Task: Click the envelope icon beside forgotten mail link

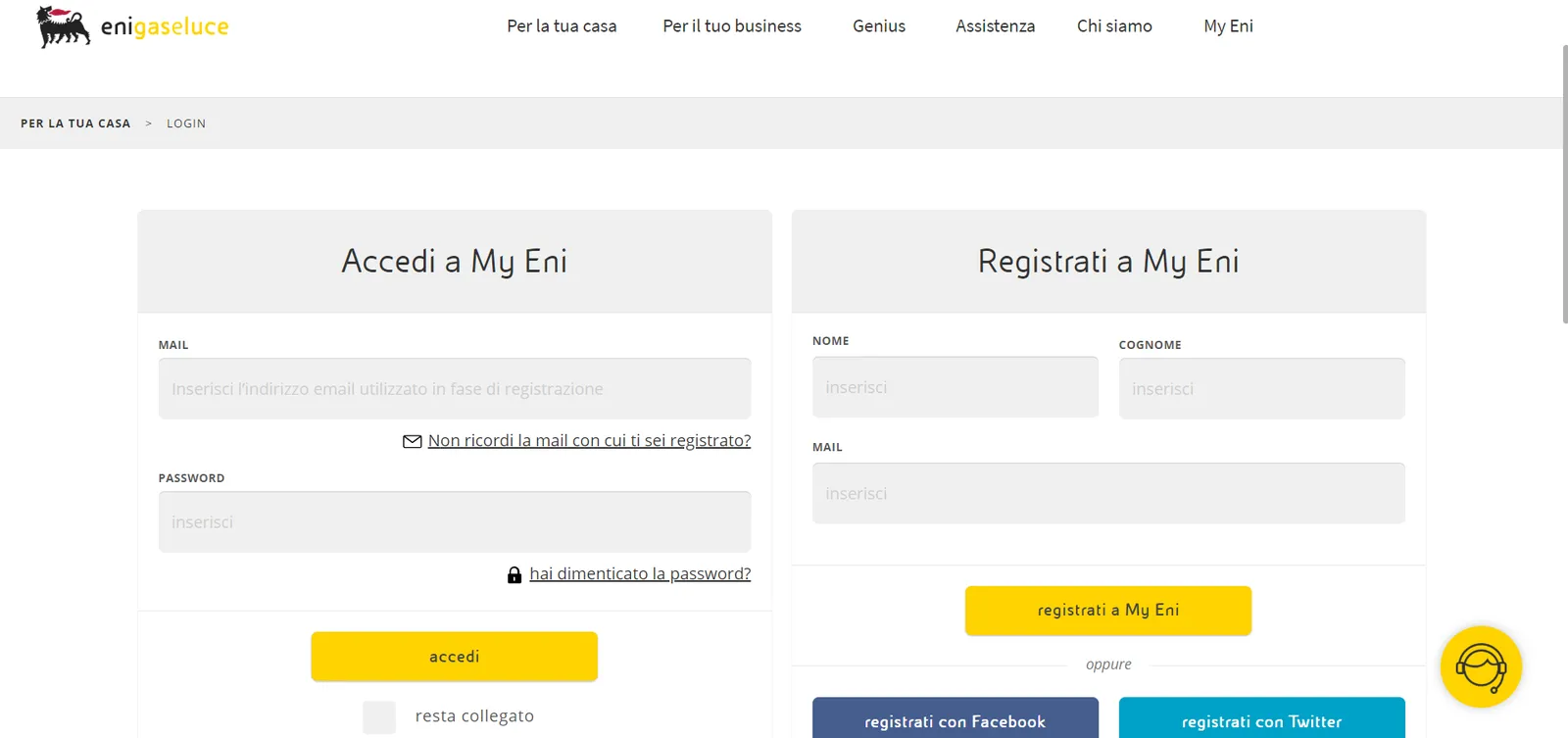Action: [413, 441]
